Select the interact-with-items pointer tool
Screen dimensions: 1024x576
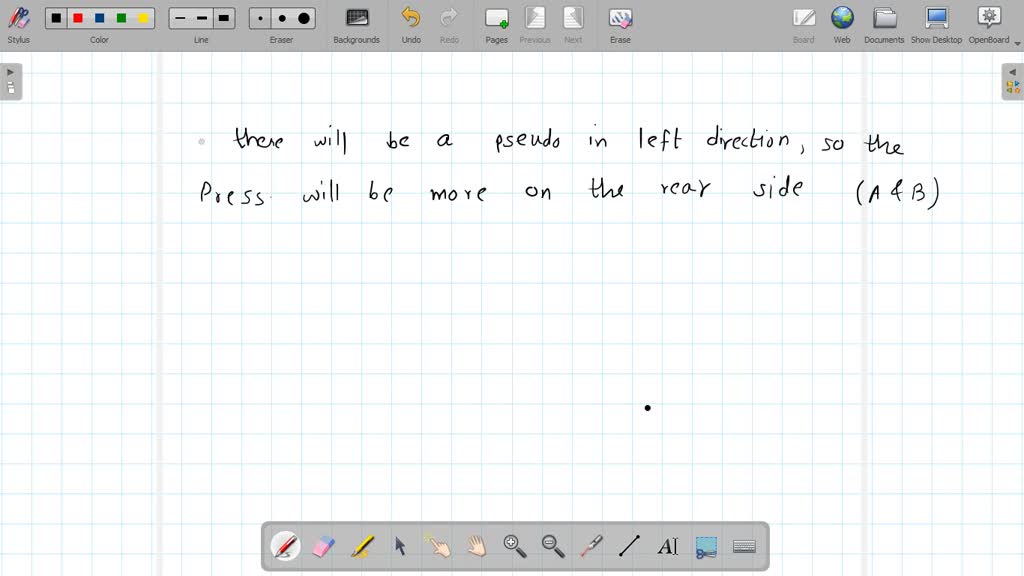438,546
